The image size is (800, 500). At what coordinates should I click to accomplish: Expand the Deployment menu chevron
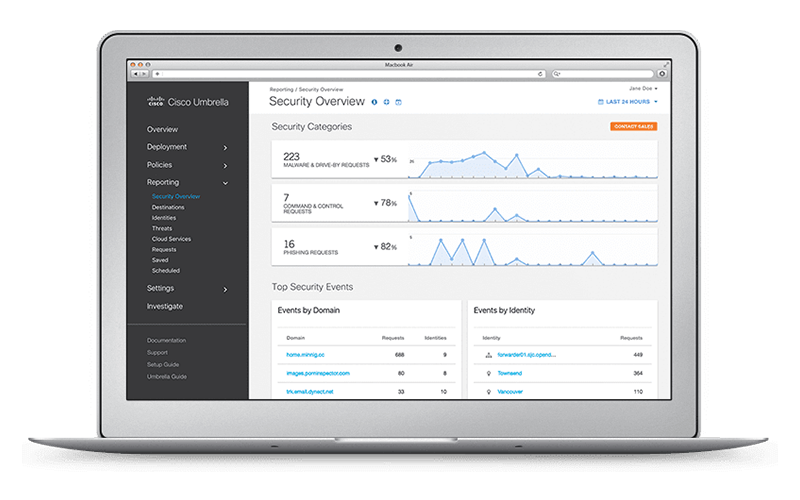(225, 148)
